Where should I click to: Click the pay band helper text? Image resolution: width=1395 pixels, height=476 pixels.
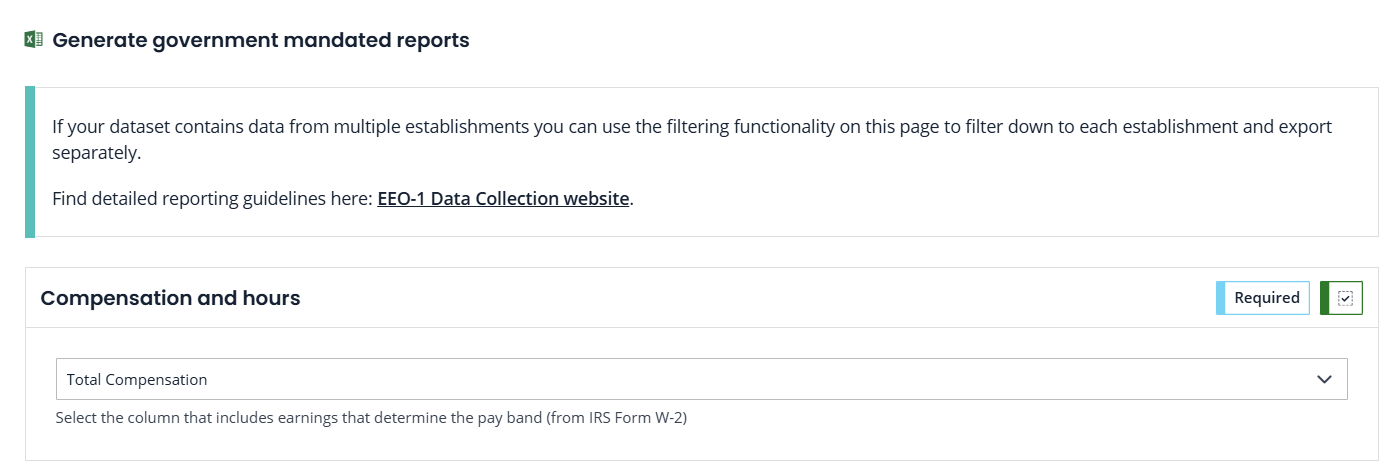pos(371,418)
